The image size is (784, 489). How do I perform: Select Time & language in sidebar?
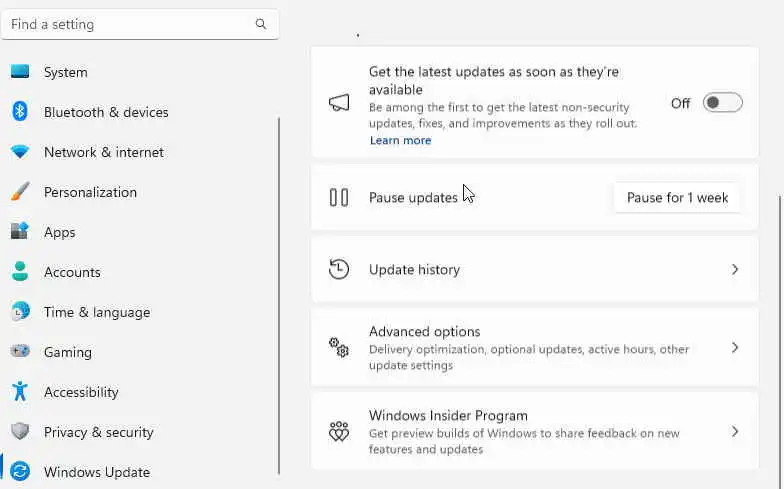pyautogui.click(x=96, y=312)
